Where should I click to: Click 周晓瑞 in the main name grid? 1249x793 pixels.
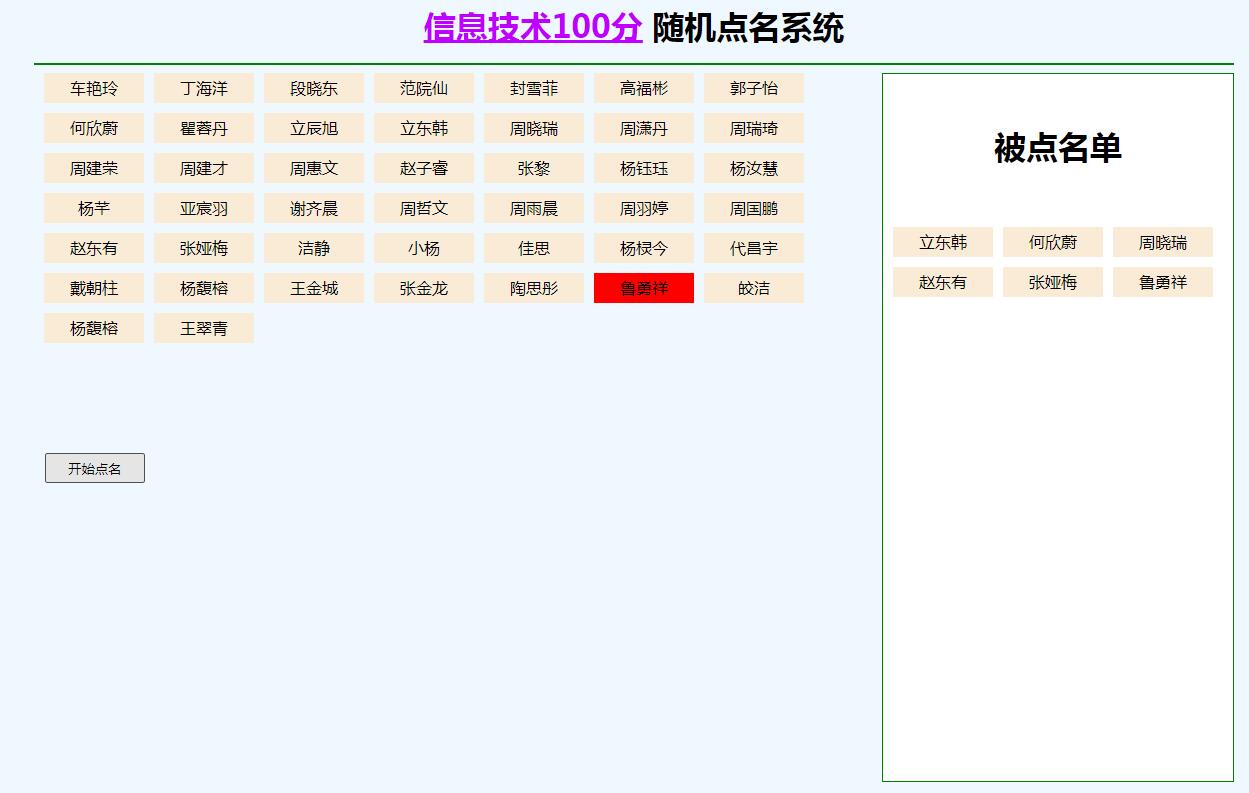click(x=534, y=128)
